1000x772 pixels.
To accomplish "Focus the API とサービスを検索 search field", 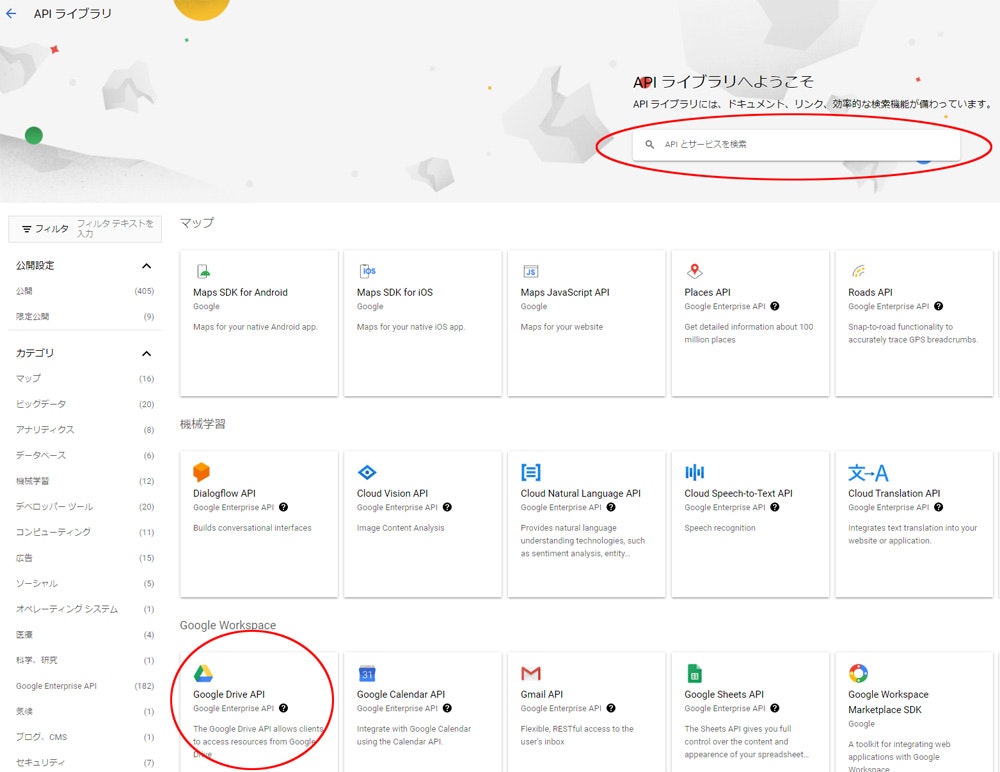I will tap(796, 145).
